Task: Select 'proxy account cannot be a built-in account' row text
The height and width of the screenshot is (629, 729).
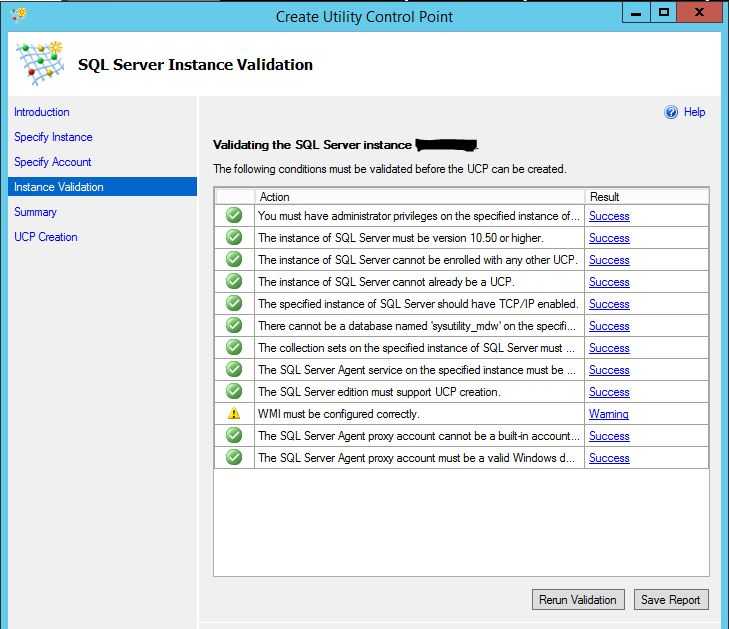Action: coord(418,436)
